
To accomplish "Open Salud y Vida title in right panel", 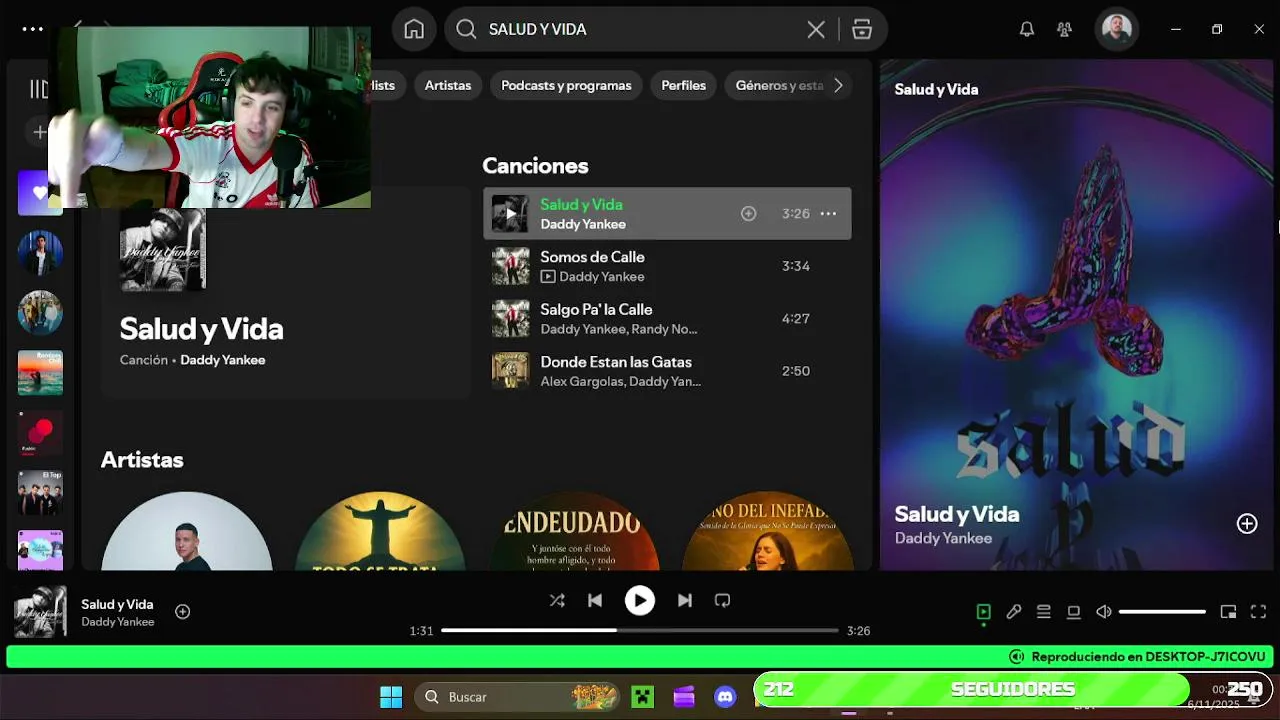I will 956,514.
